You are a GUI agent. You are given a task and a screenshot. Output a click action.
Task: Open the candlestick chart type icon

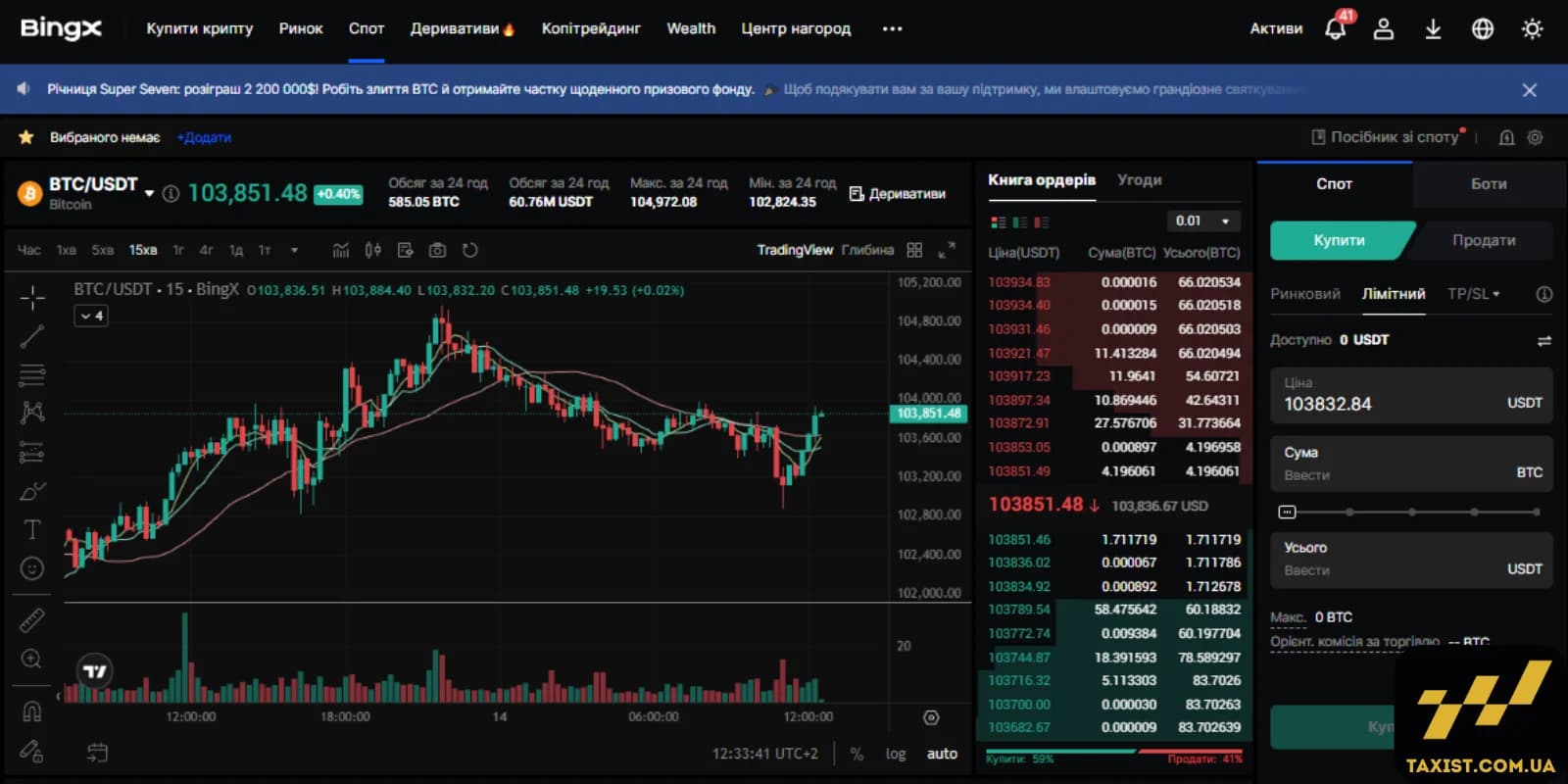click(x=372, y=250)
